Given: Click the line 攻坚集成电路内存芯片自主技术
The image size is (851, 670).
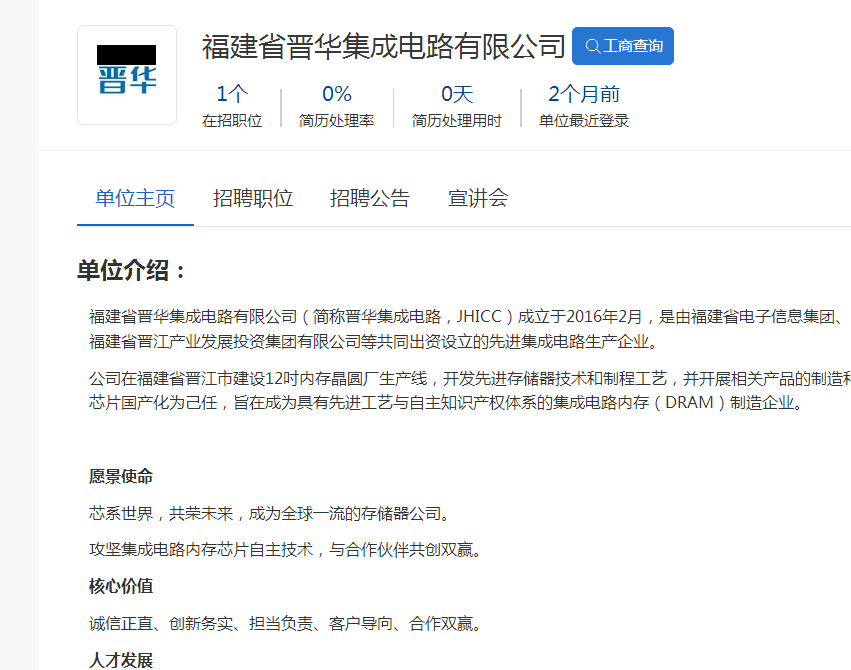Looking at the screenshot, I should (285, 550).
